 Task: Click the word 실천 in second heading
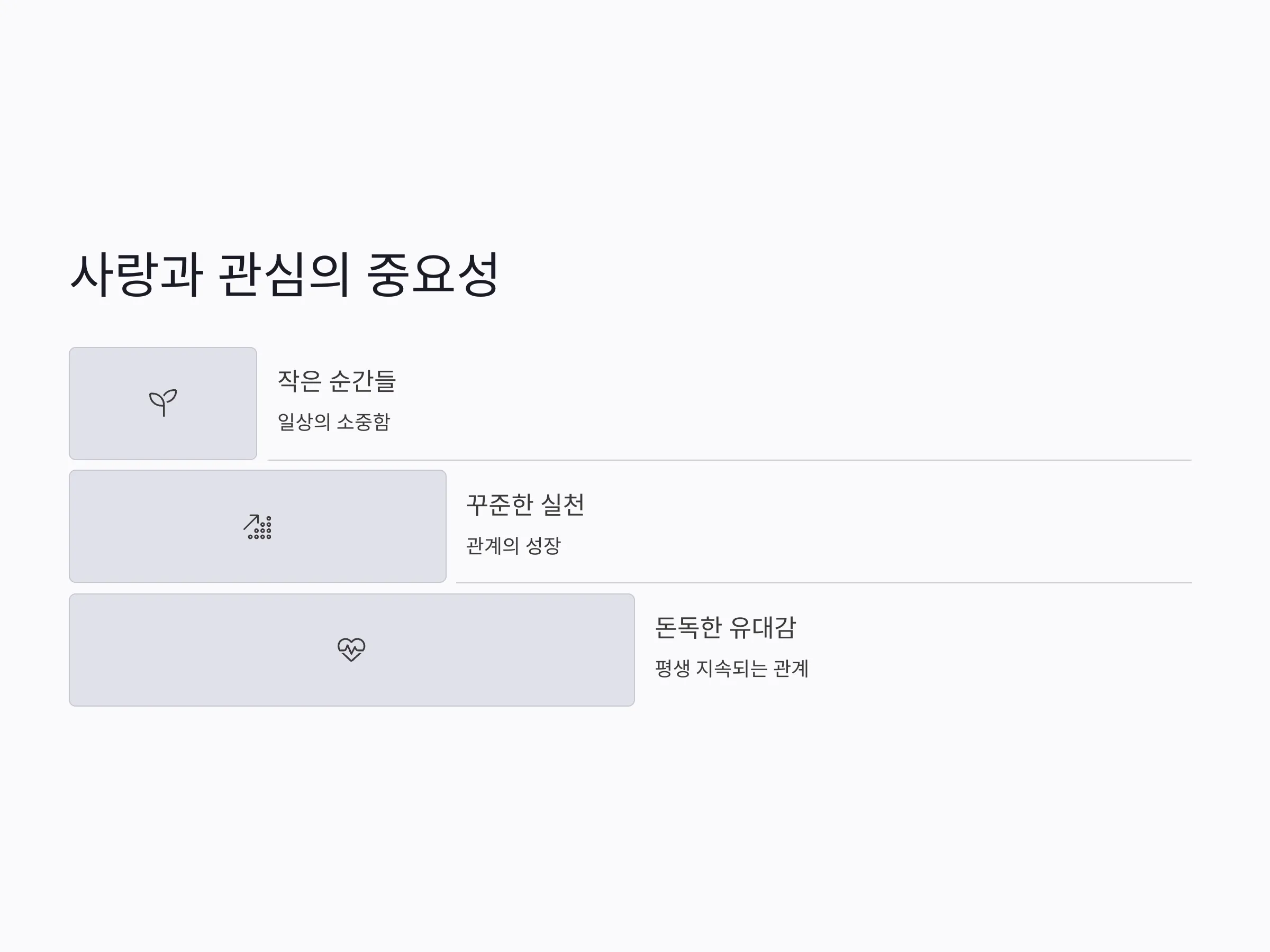point(563,505)
